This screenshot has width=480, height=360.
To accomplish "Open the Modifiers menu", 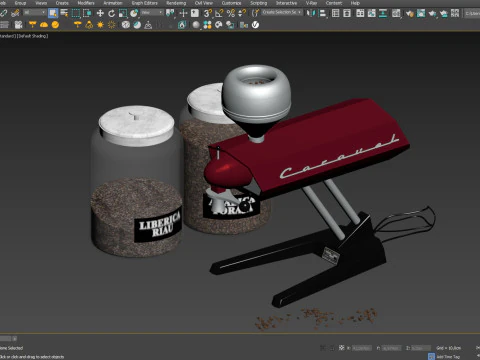I will pos(86,3).
